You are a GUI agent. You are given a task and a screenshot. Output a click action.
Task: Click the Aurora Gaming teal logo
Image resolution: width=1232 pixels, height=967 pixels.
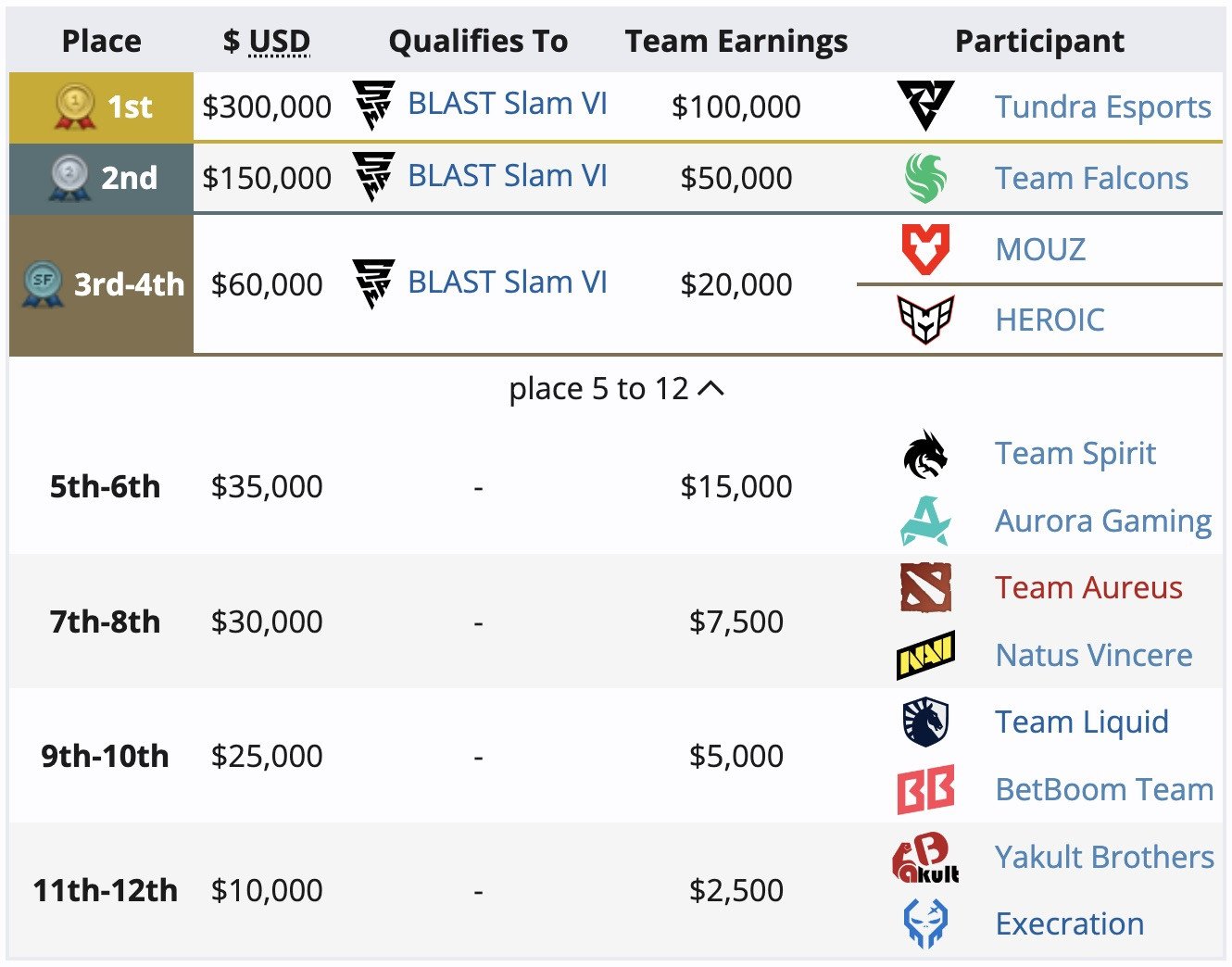(924, 521)
